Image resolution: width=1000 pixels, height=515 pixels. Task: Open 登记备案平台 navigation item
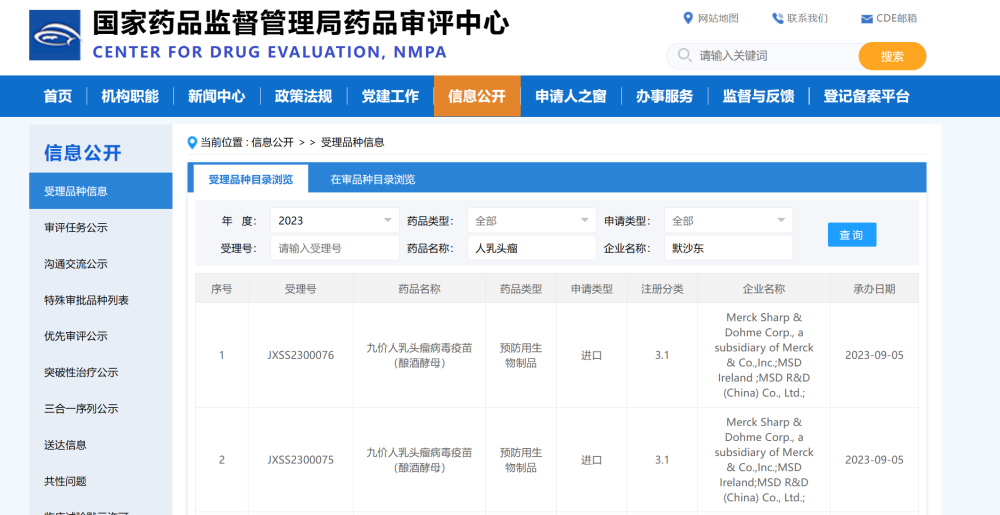coord(866,96)
